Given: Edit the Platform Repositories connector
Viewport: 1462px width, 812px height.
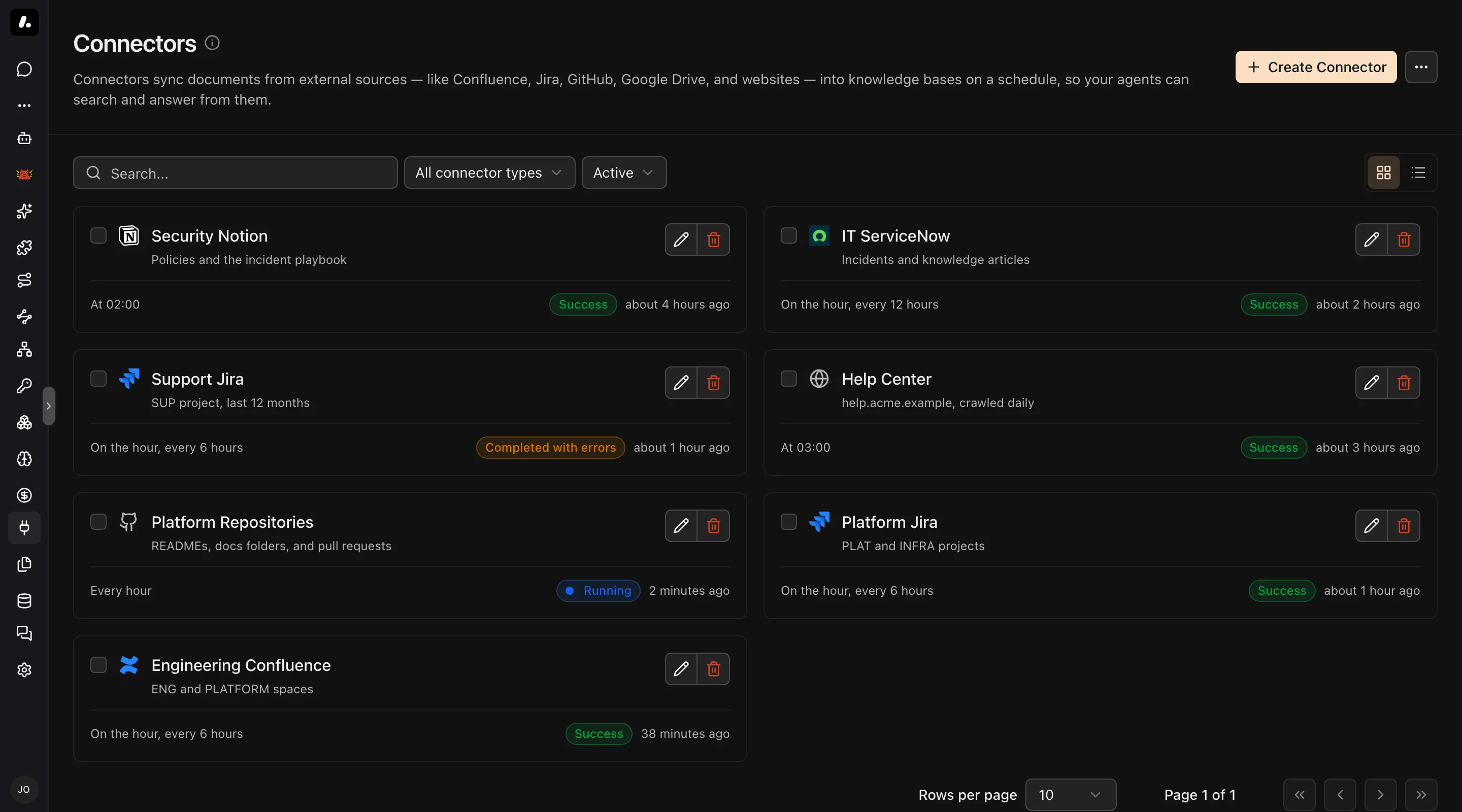Looking at the screenshot, I should 681,525.
